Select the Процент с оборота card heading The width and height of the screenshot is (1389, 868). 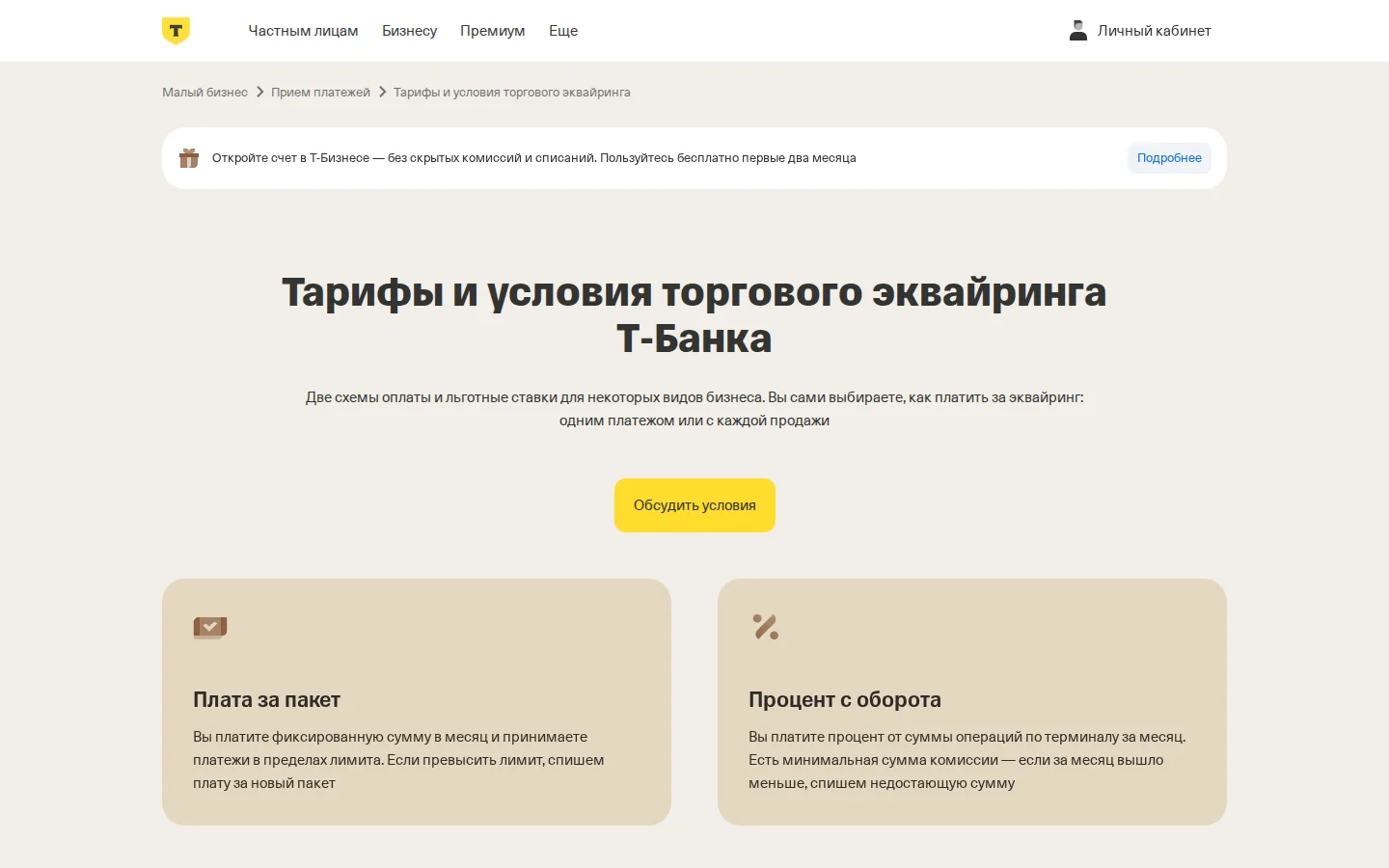(x=845, y=700)
